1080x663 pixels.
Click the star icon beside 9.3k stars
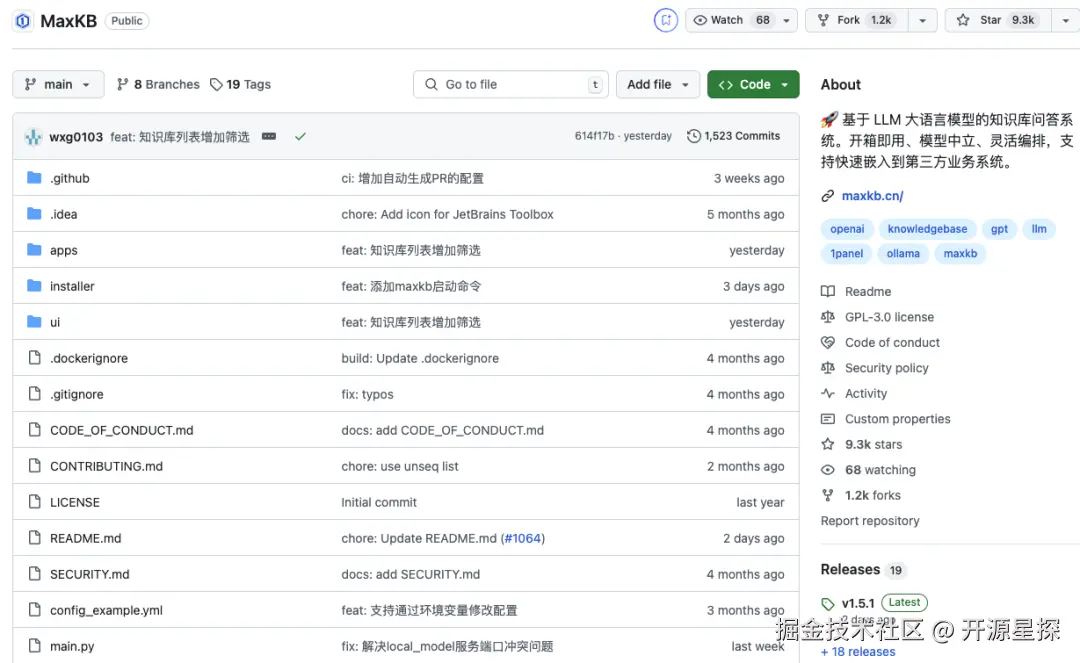(828, 444)
